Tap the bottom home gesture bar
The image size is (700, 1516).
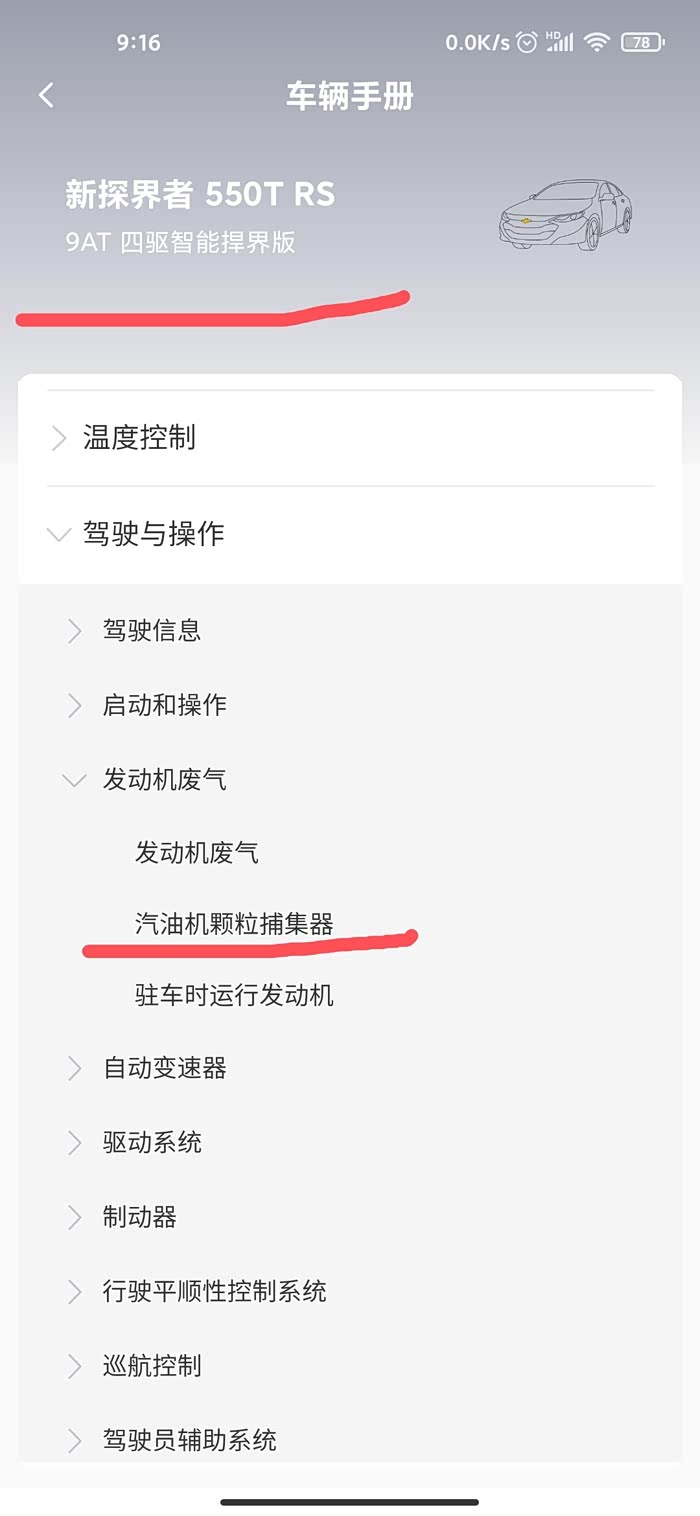[x=350, y=1502]
